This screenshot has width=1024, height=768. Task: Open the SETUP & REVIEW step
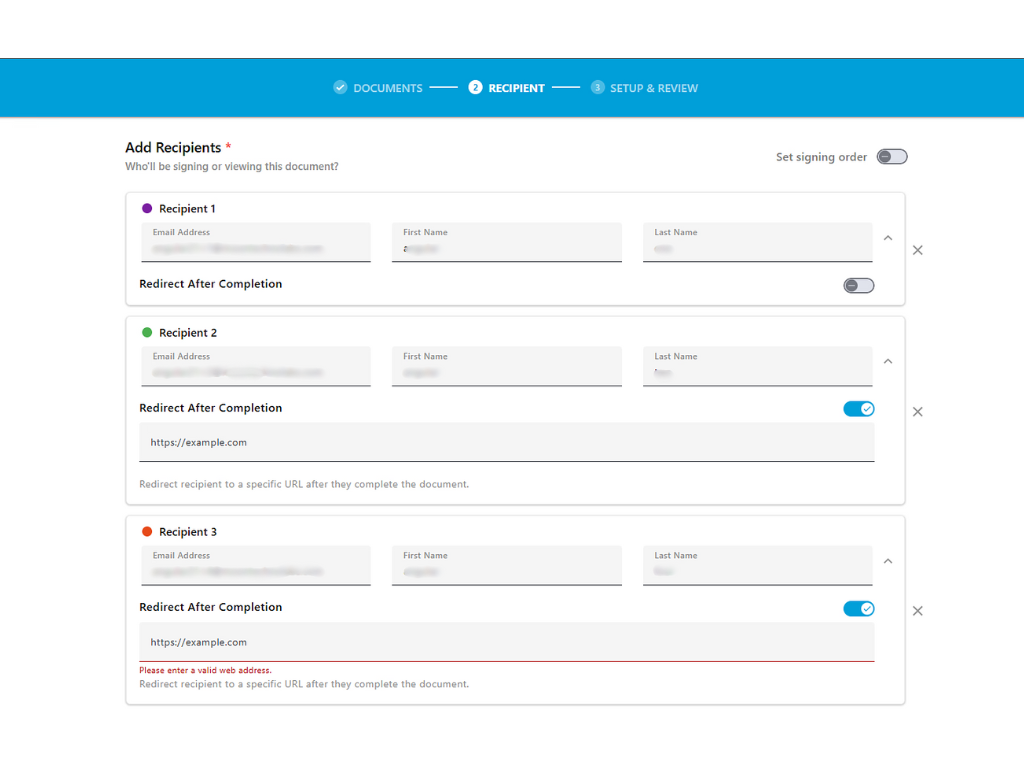[655, 87]
